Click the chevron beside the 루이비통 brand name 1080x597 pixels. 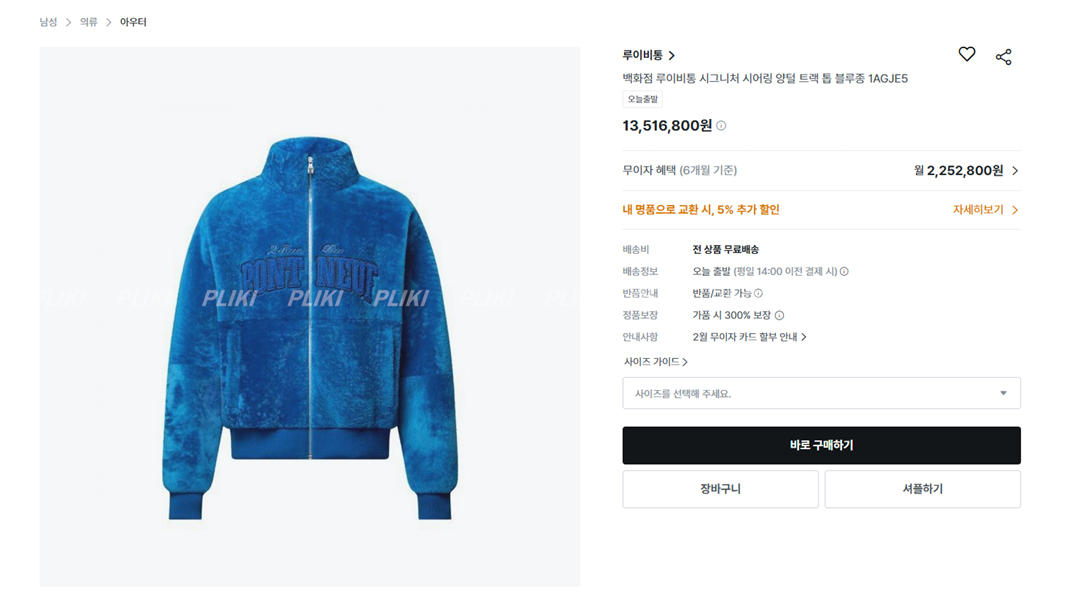[x=672, y=55]
